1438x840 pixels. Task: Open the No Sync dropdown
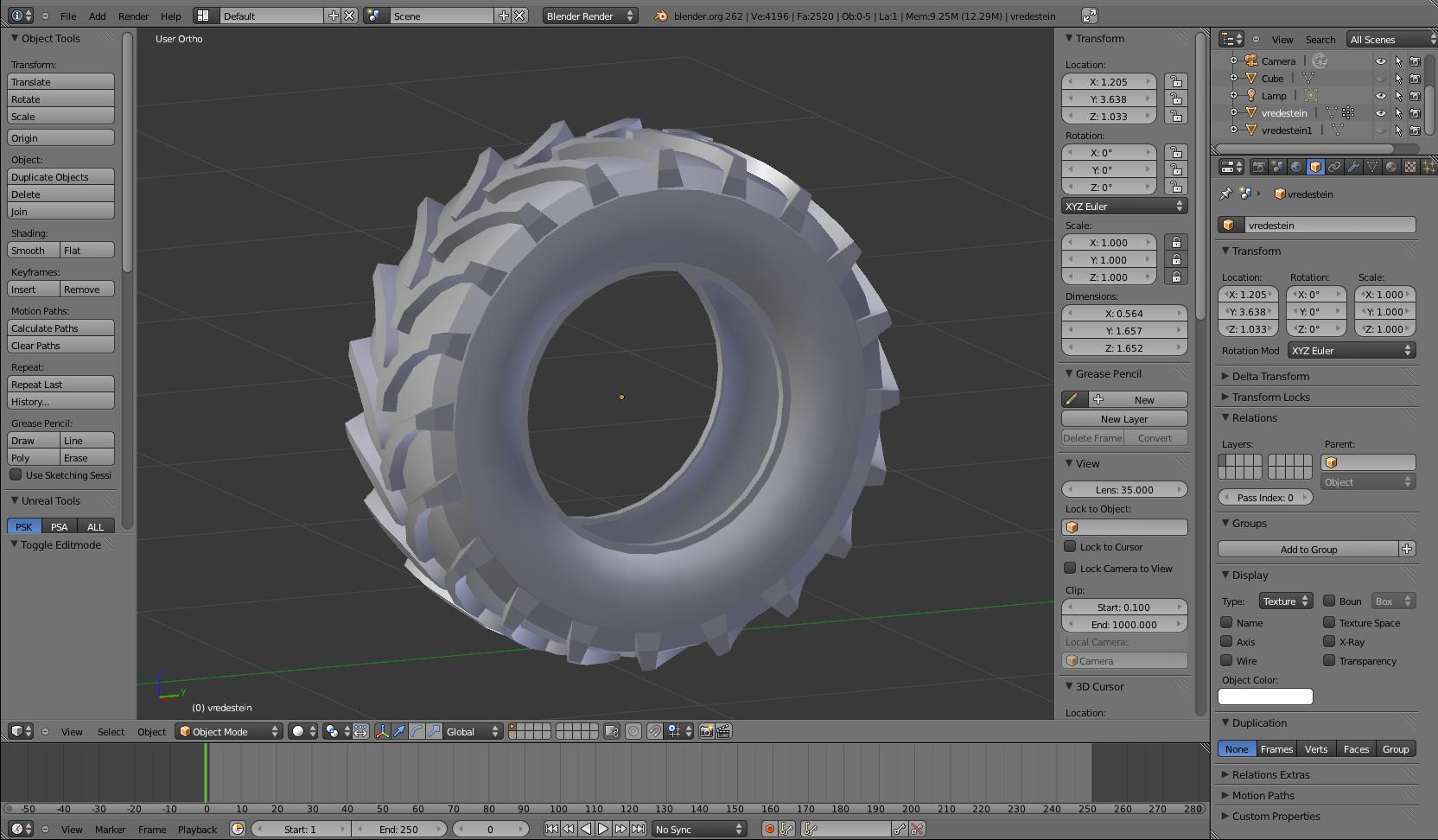pos(698,829)
